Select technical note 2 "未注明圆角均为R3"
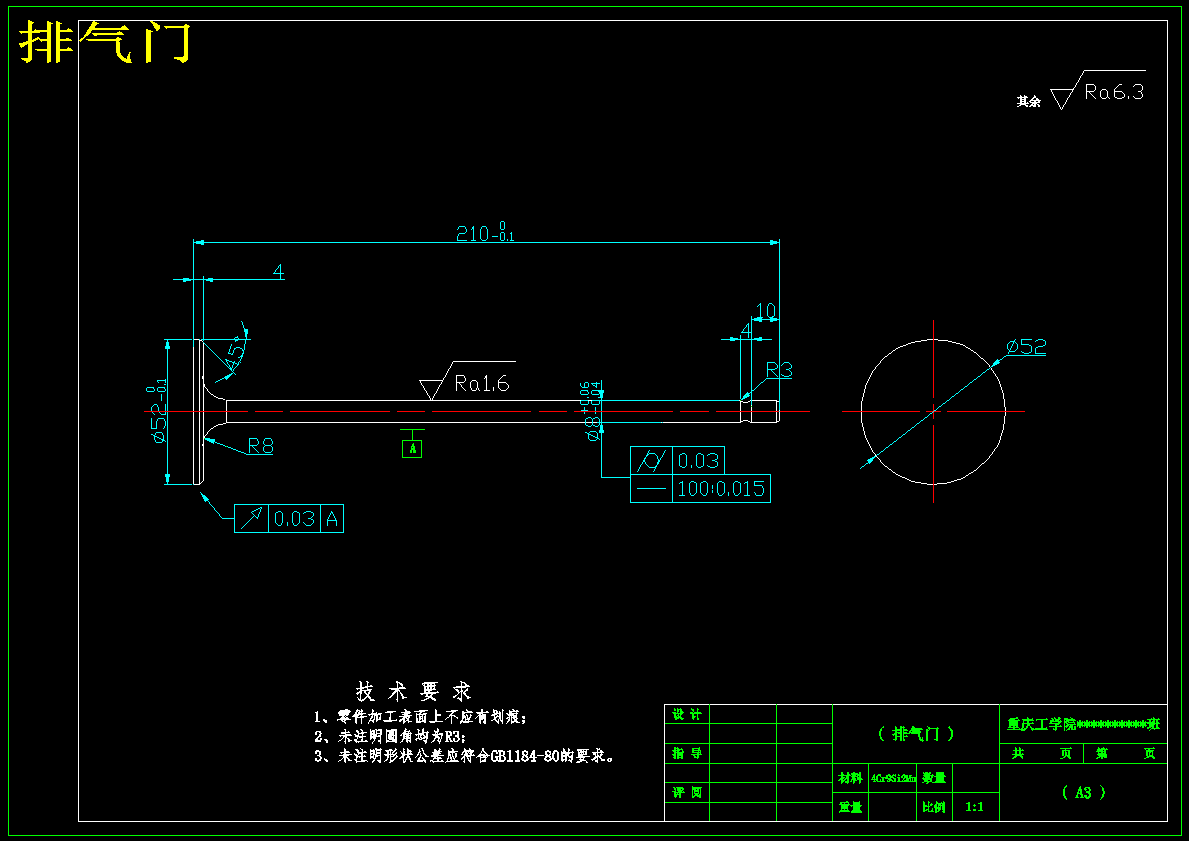 click(x=391, y=736)
